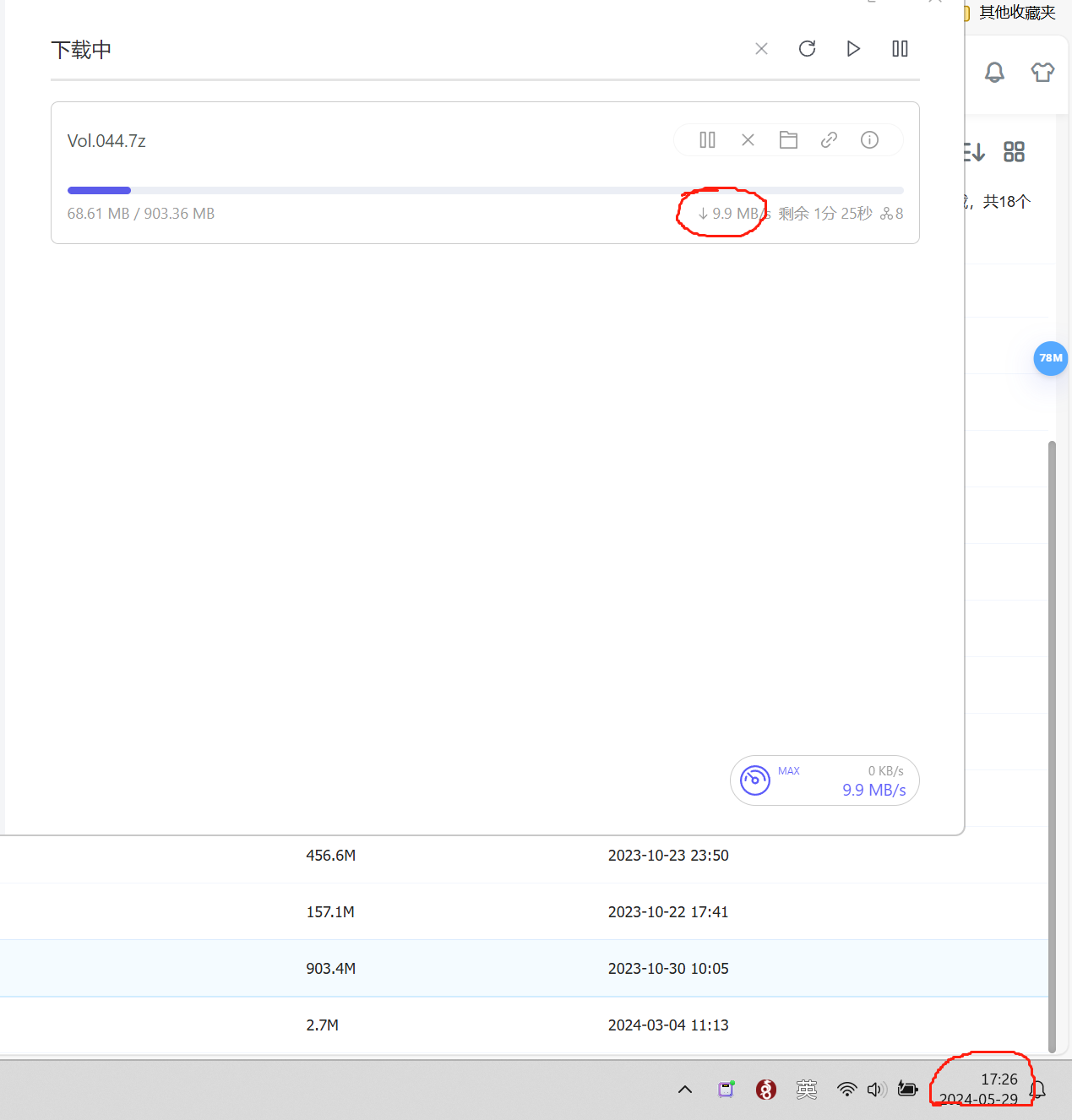Select the 157.1M file row
This screenshot has height=1120, width=1072.
tap(524, 912)
